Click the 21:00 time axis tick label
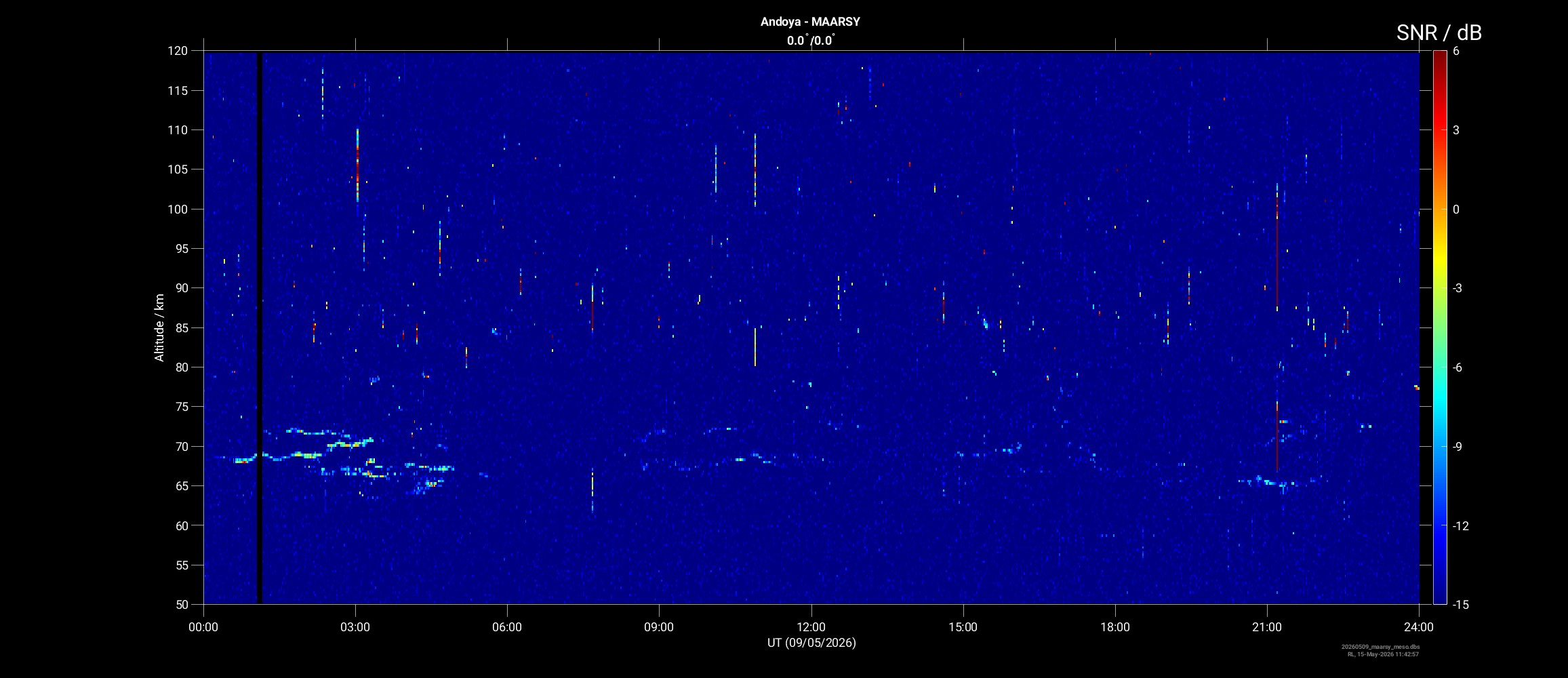Viewport: 1568px width, 678px height. (1267, 627)
